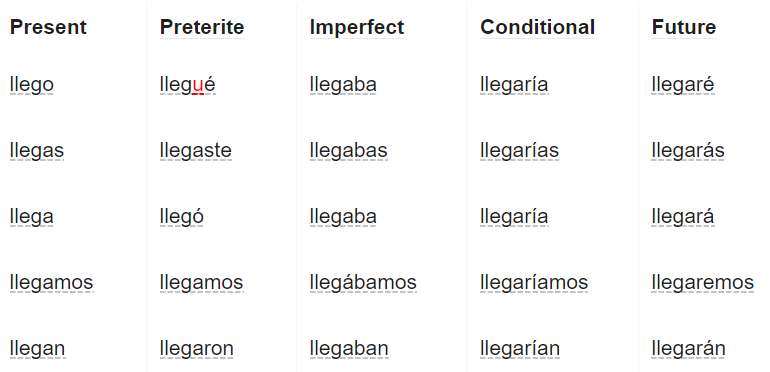Click llegaste in the Preterite column
The height and width of the screenshot is (372, 770).
(x=195, y=151)
